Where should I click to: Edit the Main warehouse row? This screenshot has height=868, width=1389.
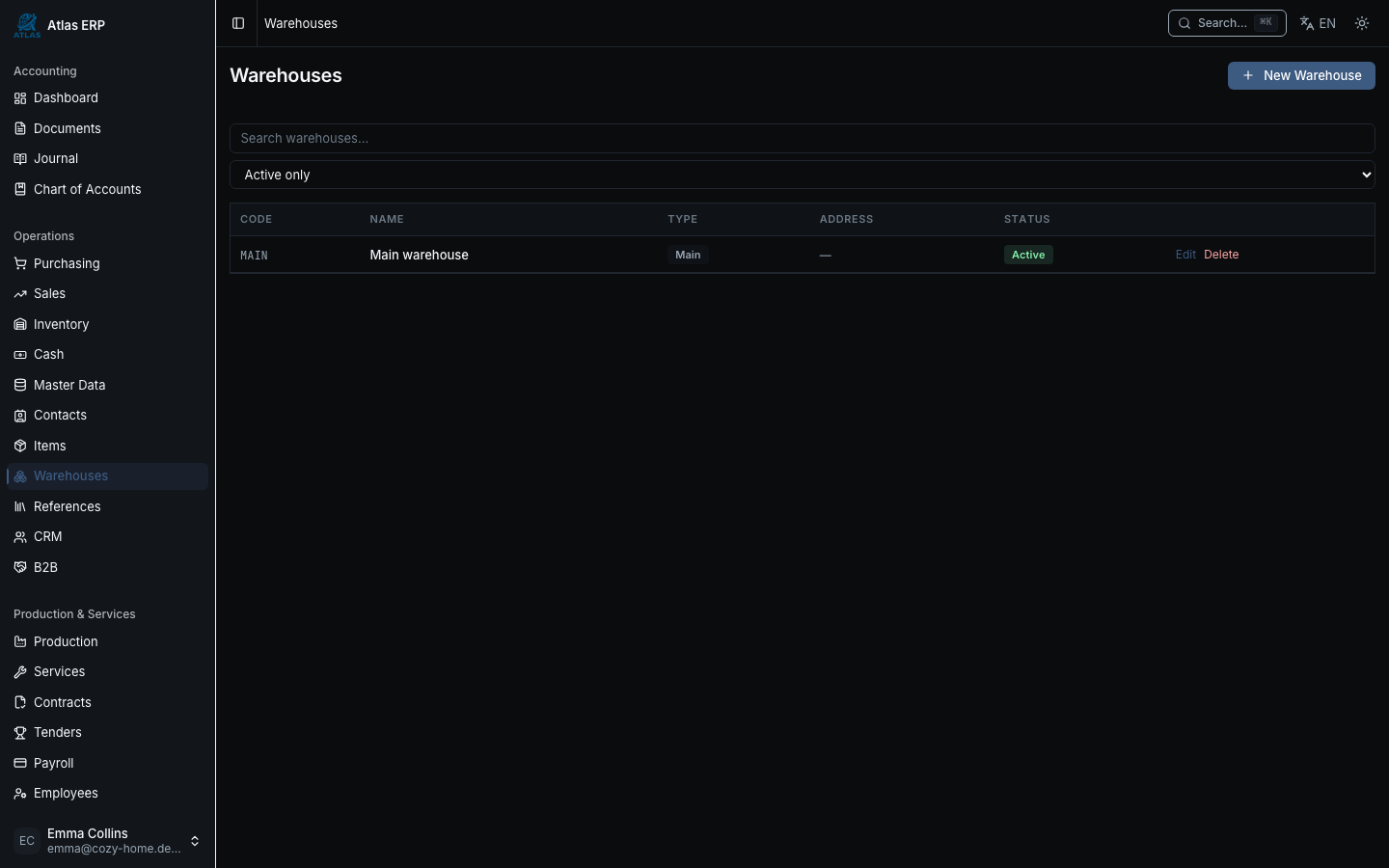[x=1185, y=255]
